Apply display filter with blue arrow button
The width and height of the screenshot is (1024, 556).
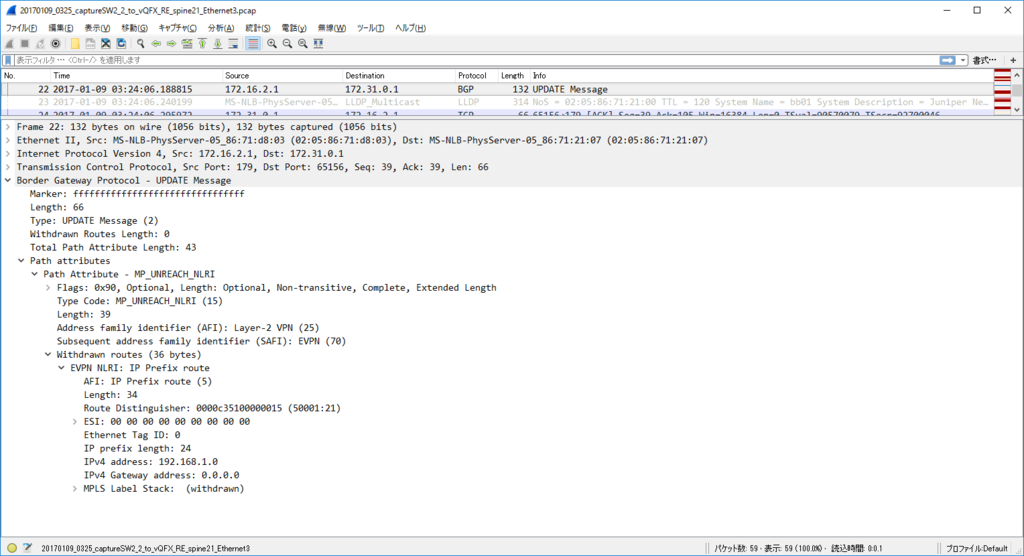point(948,60)
